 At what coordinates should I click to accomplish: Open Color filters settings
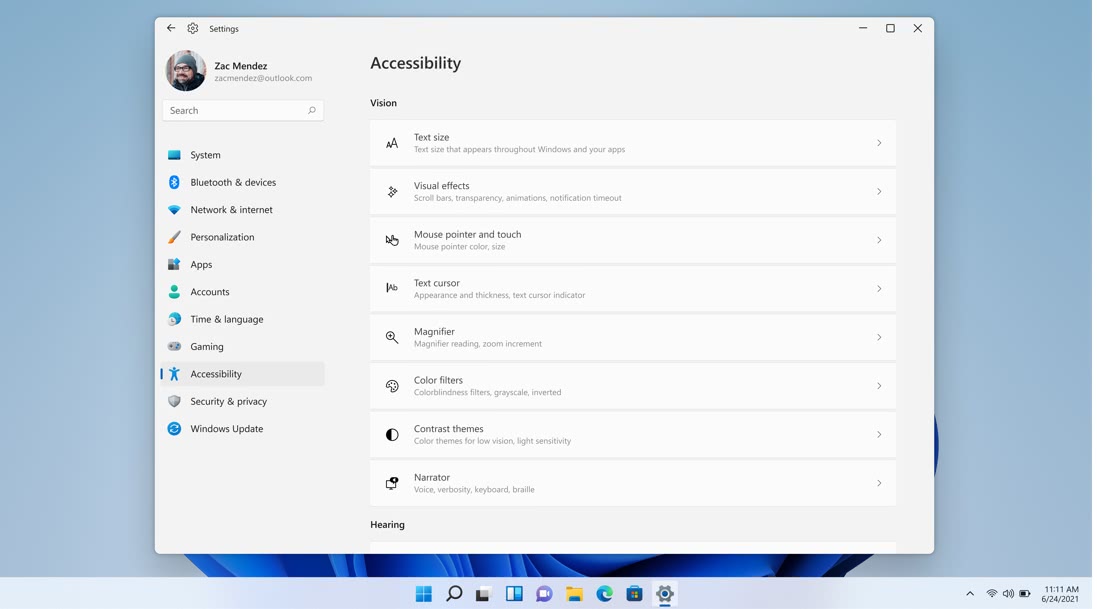click(x=632, y=386)
